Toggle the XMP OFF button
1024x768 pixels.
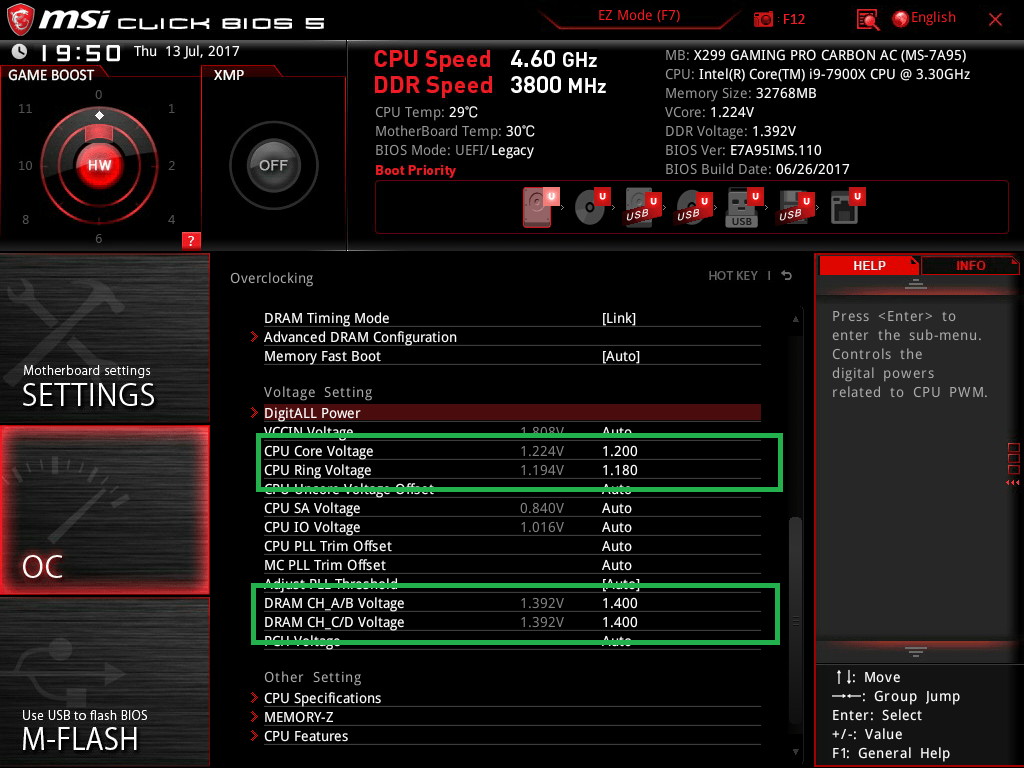point(273,165)
